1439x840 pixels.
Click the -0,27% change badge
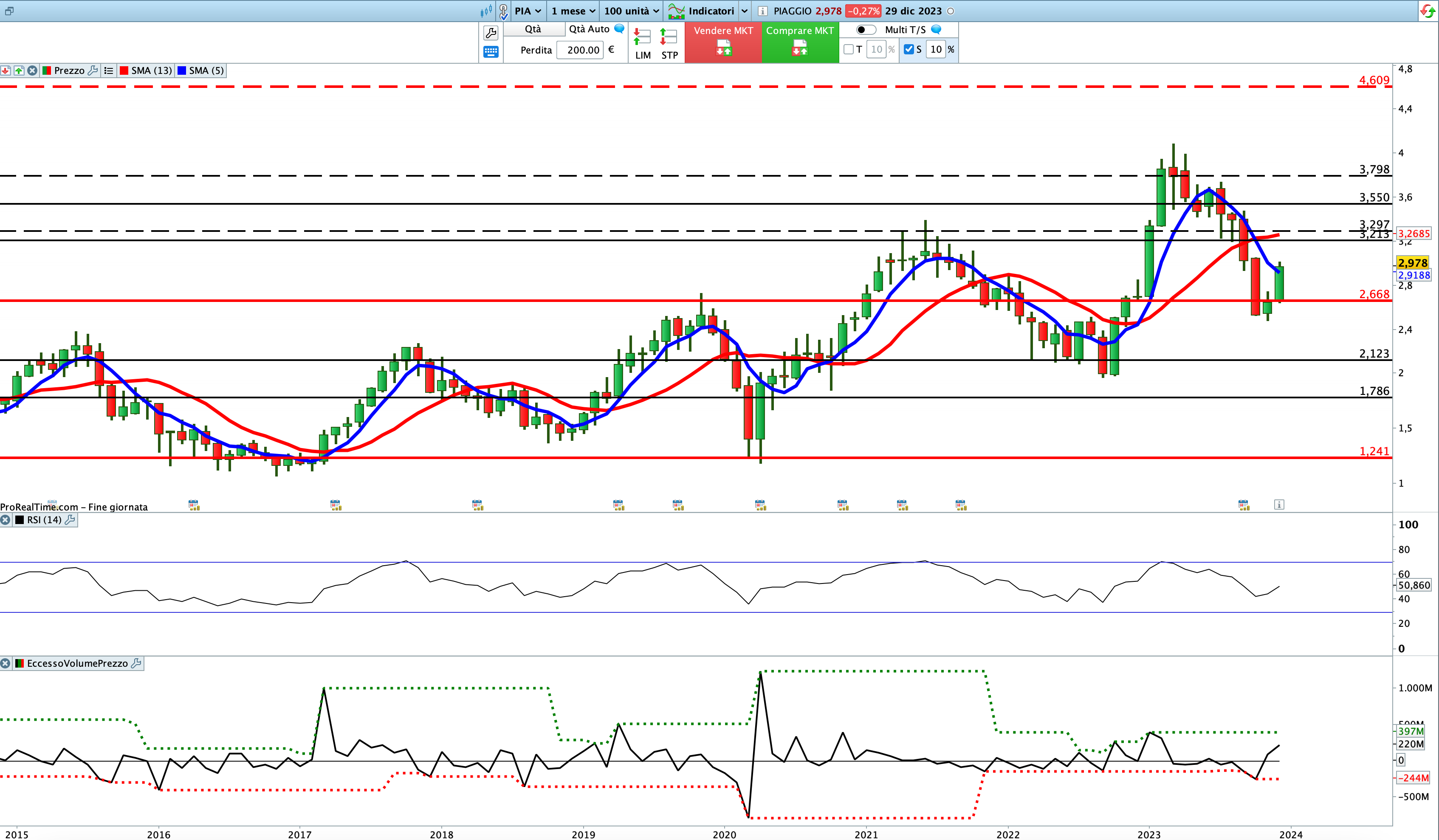point(863,11)
